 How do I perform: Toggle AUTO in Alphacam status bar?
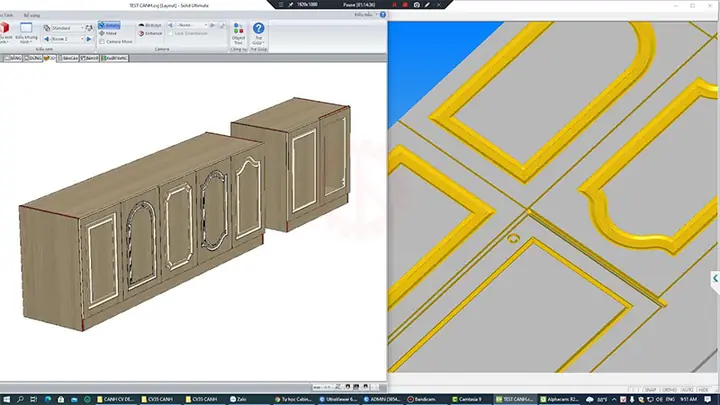point(687,390)
